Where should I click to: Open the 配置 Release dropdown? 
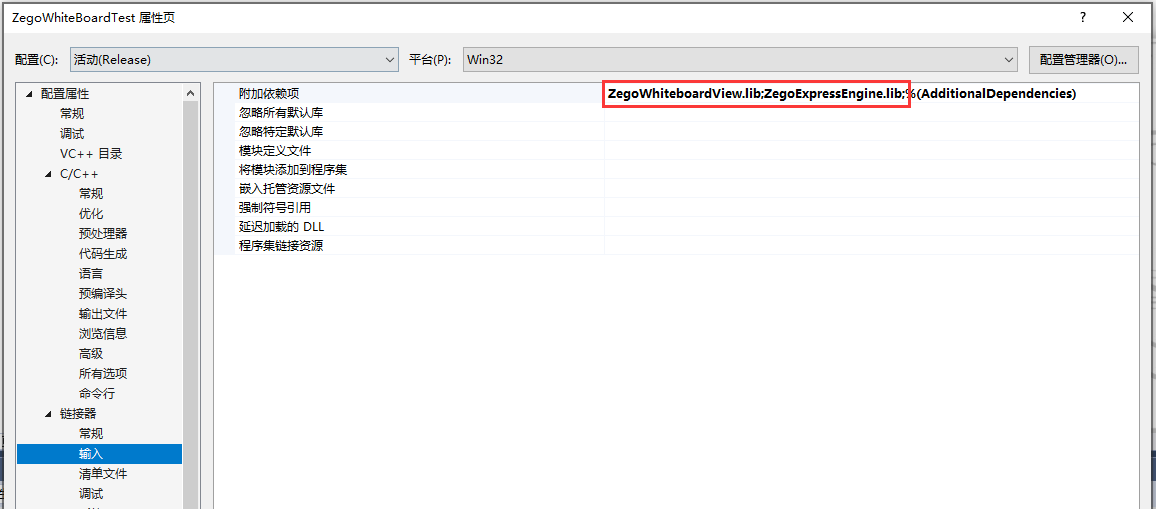(234, 60)
